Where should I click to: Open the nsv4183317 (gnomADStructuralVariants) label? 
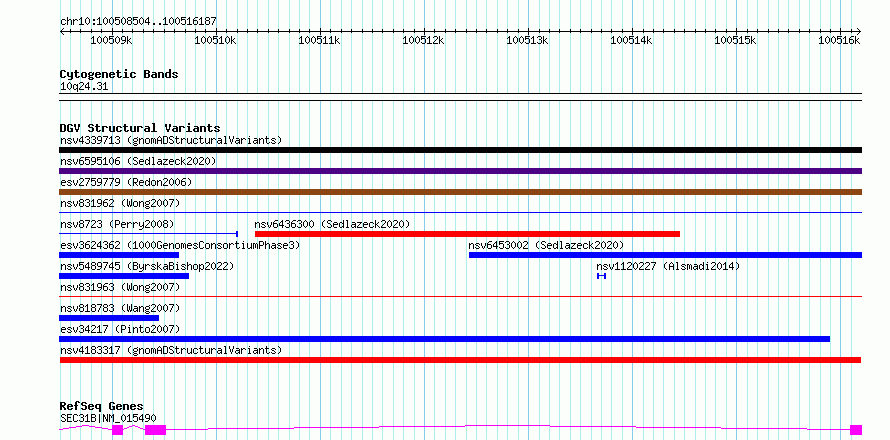point(171,350)
